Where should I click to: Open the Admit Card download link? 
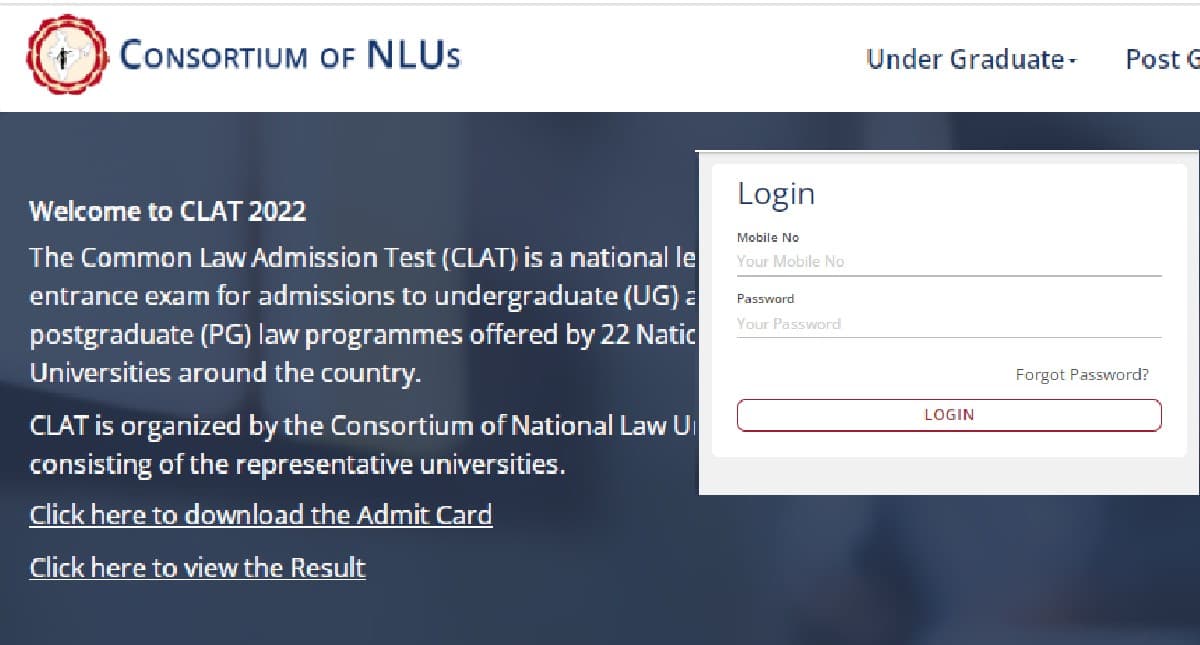[261, 514]
